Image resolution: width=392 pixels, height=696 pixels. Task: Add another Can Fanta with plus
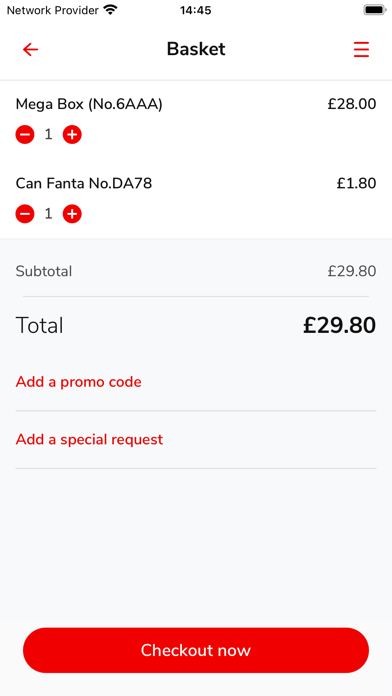coord(72,214)
